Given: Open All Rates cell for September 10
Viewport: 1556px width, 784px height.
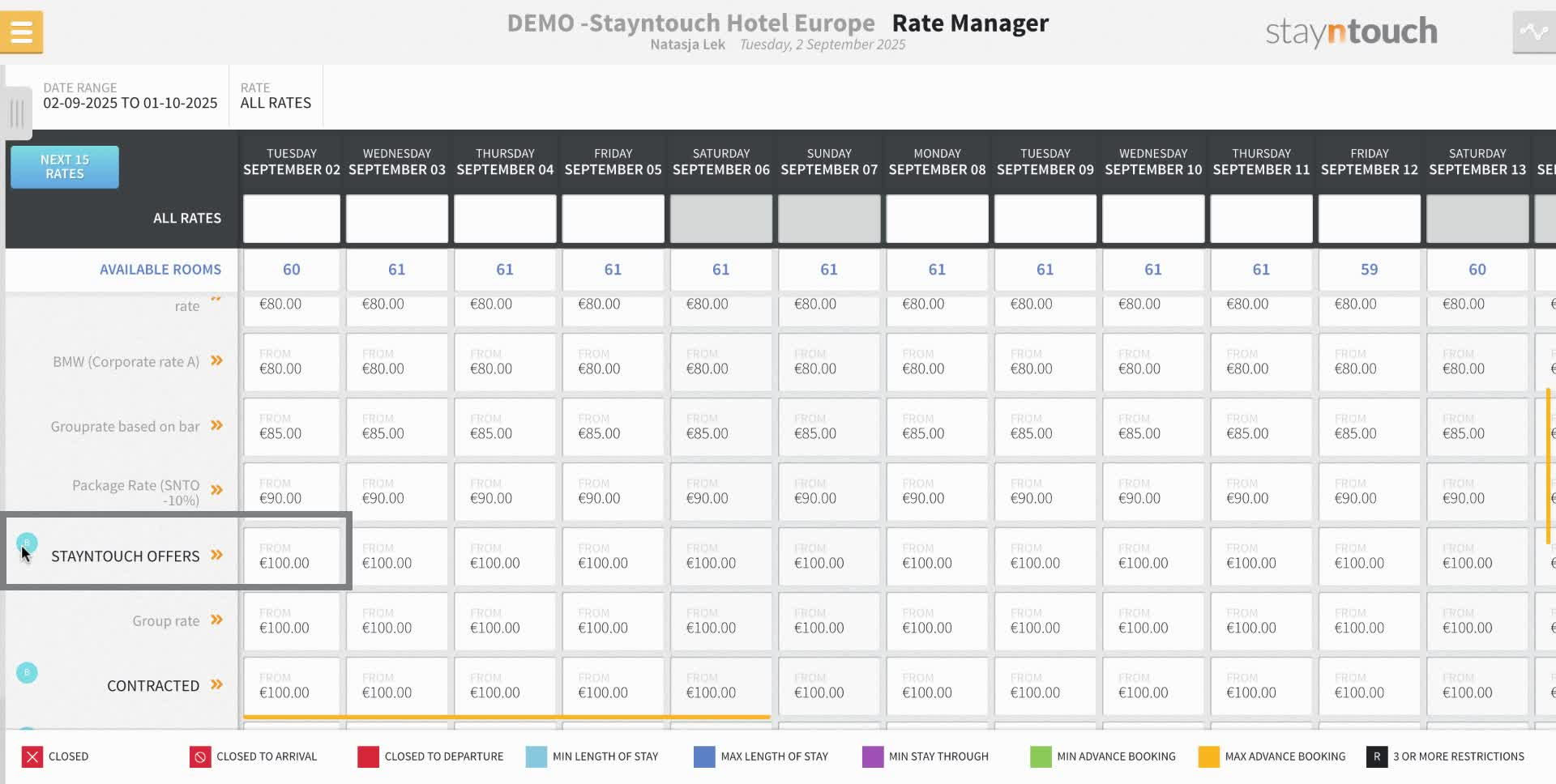Looking at the screenshot, I should [x=1153, y=219].
